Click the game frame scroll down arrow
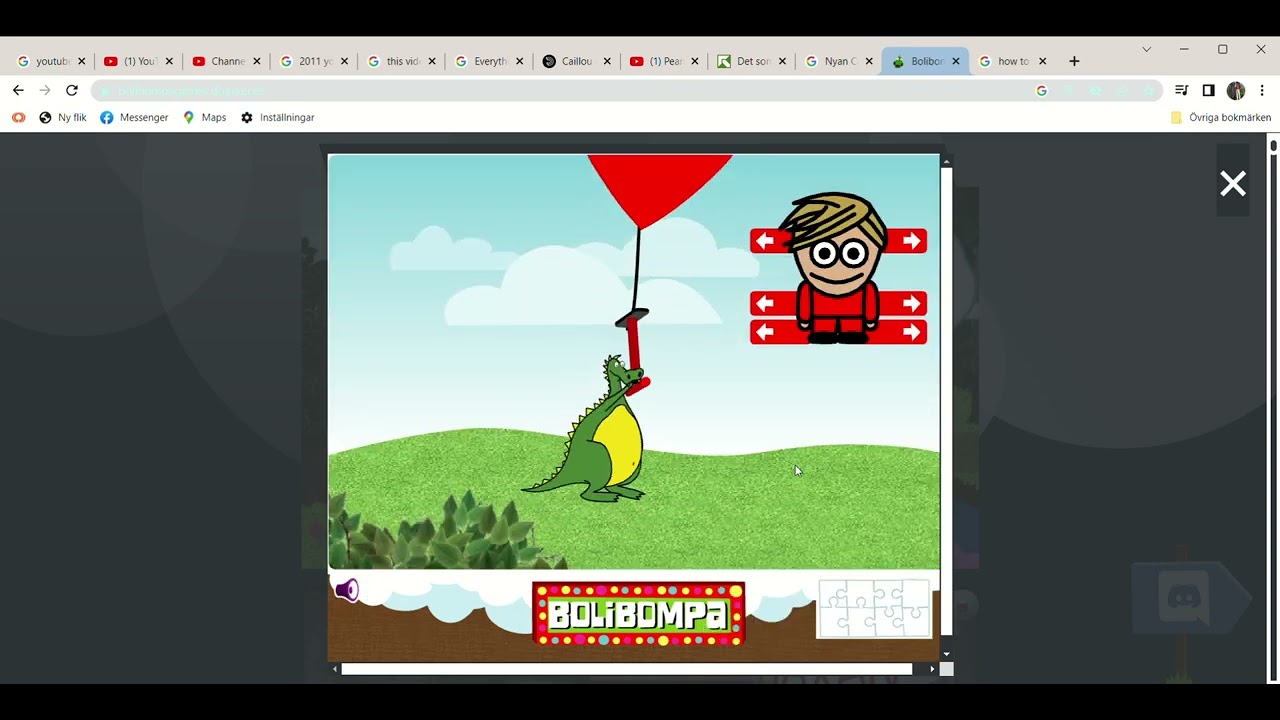Viewport: 1280px width, 720px height. point(947,655)
